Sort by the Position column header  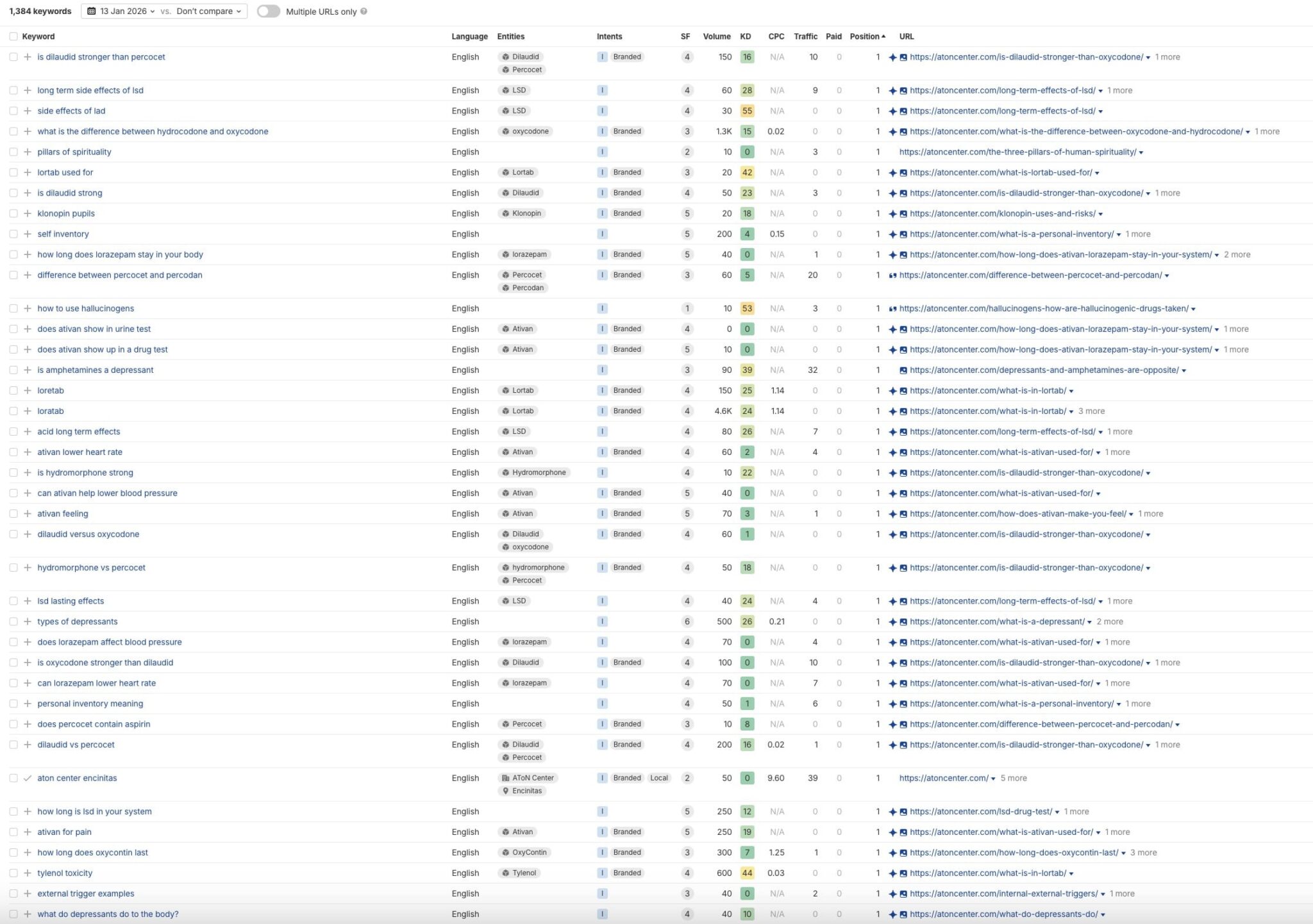point(867,37)
